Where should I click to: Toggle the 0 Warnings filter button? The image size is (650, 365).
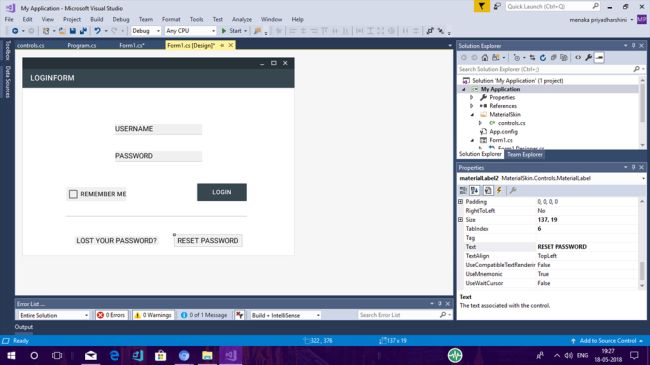[153, 315]
